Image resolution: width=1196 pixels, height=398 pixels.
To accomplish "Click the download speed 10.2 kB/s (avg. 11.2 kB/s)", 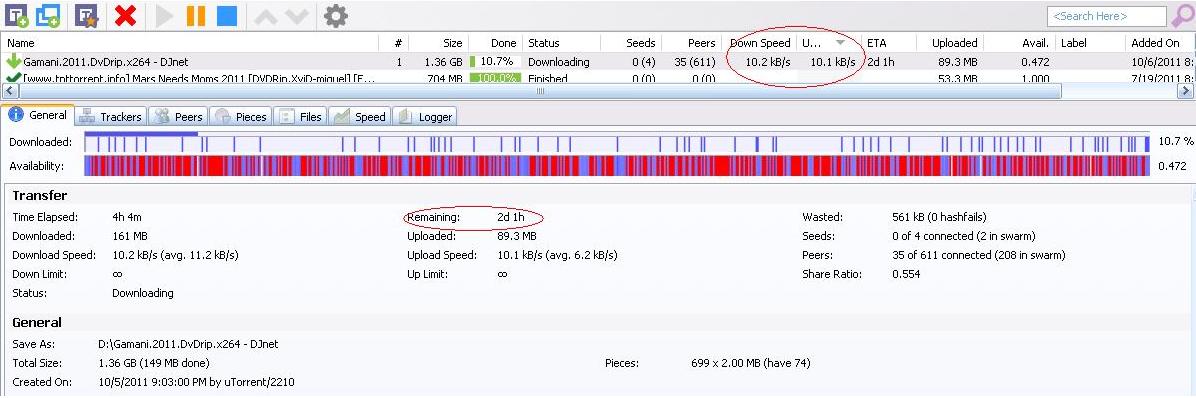I will 175,255.
